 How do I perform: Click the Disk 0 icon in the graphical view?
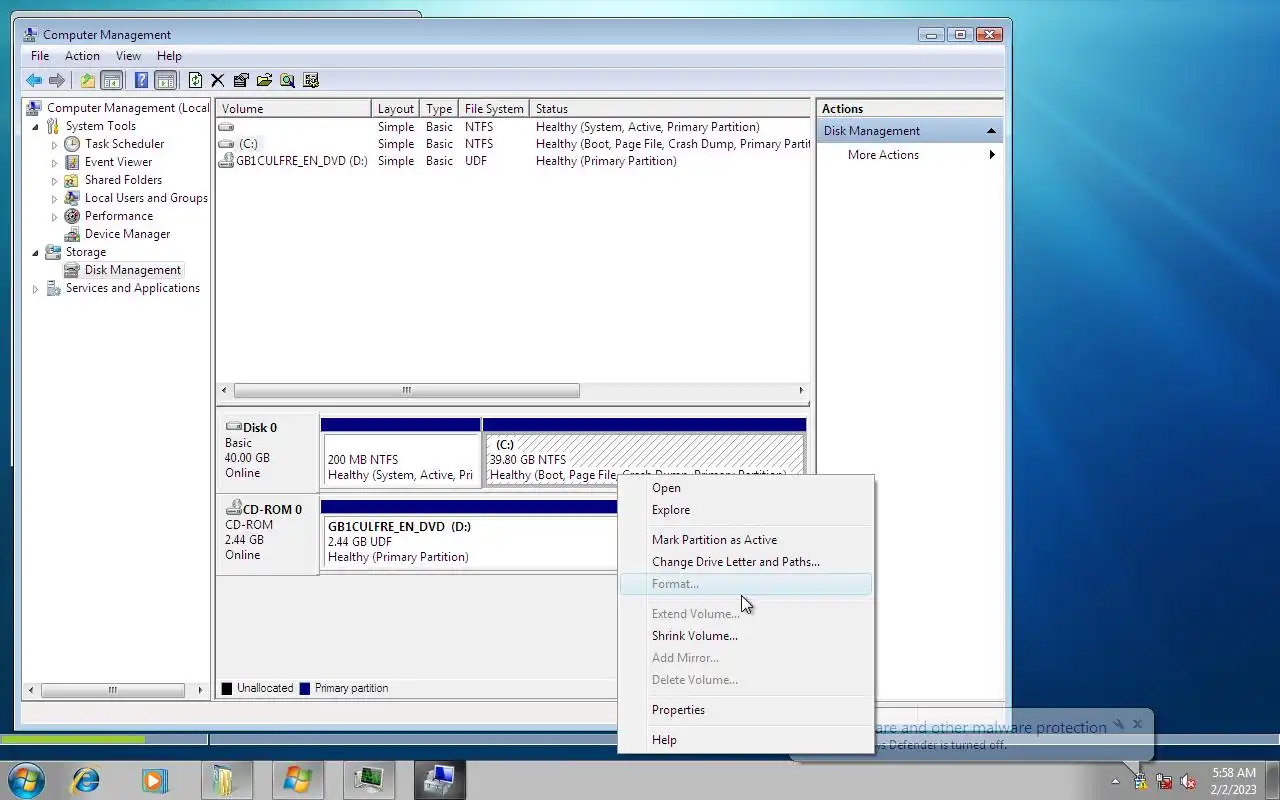click(x=233, y=427)
